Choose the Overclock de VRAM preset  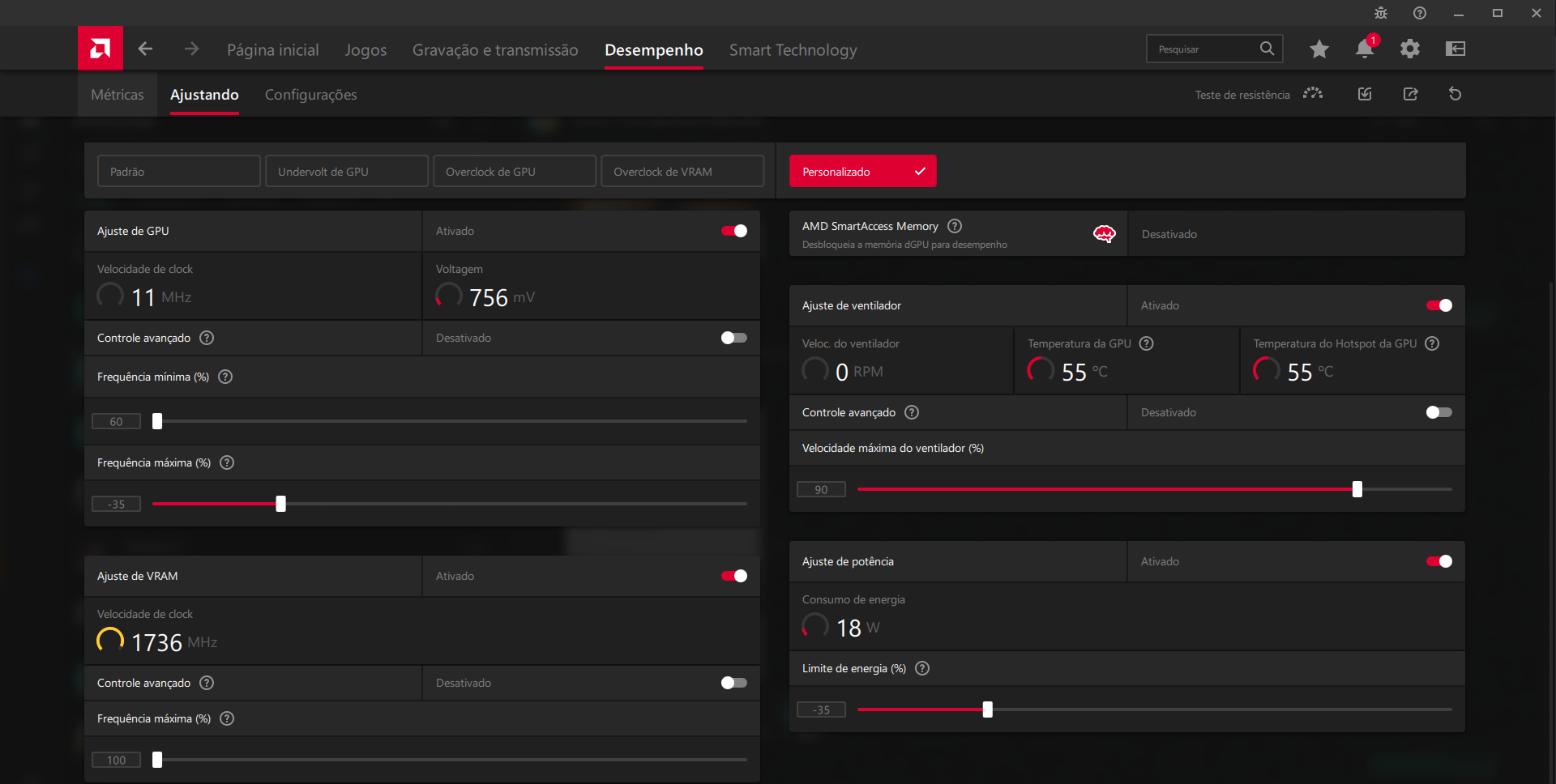[x=682, y=172]
